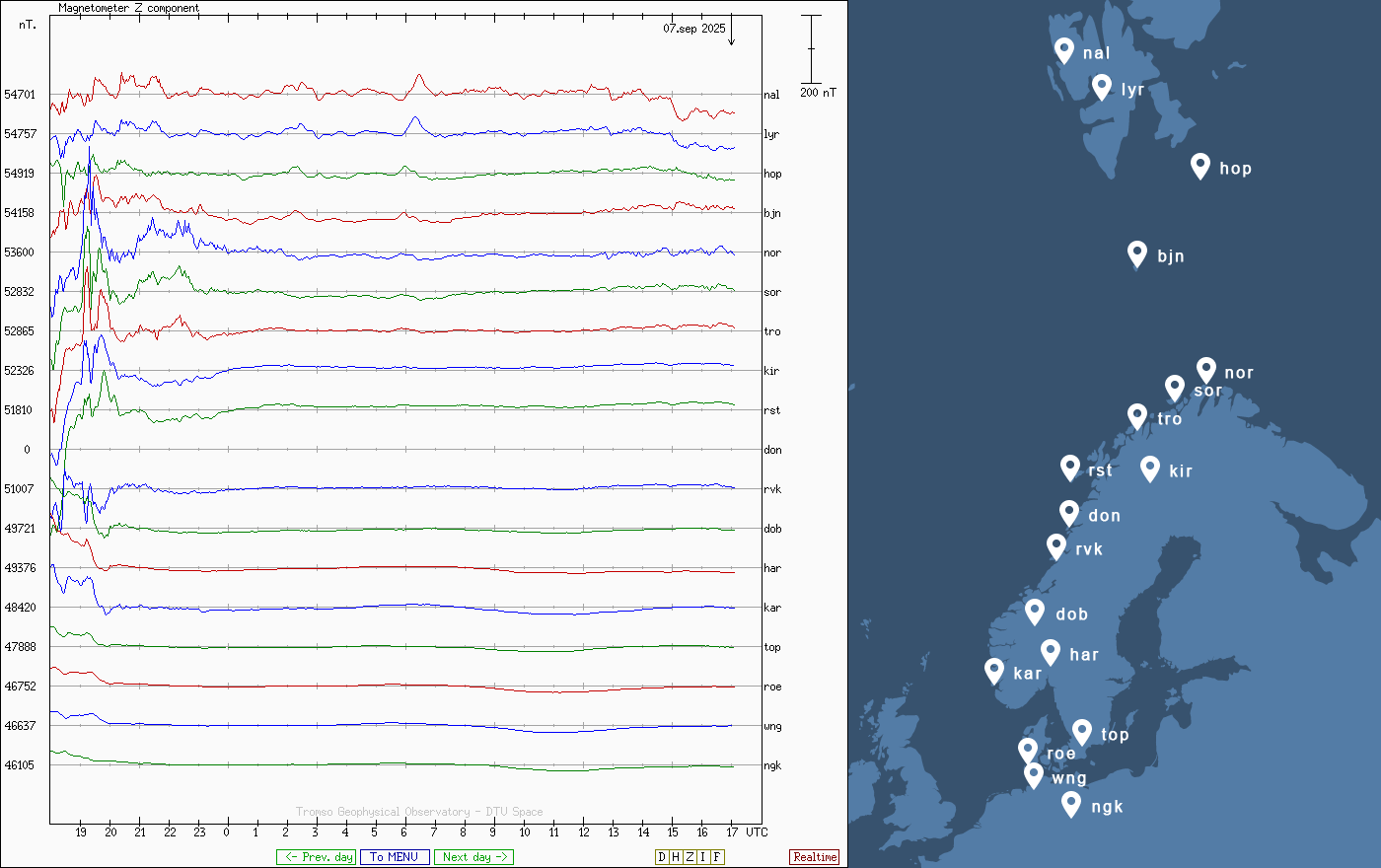The height and width of the screenshot is (868, 1381).
Task: Click the top station map pin
Action: pos(1081,732)
